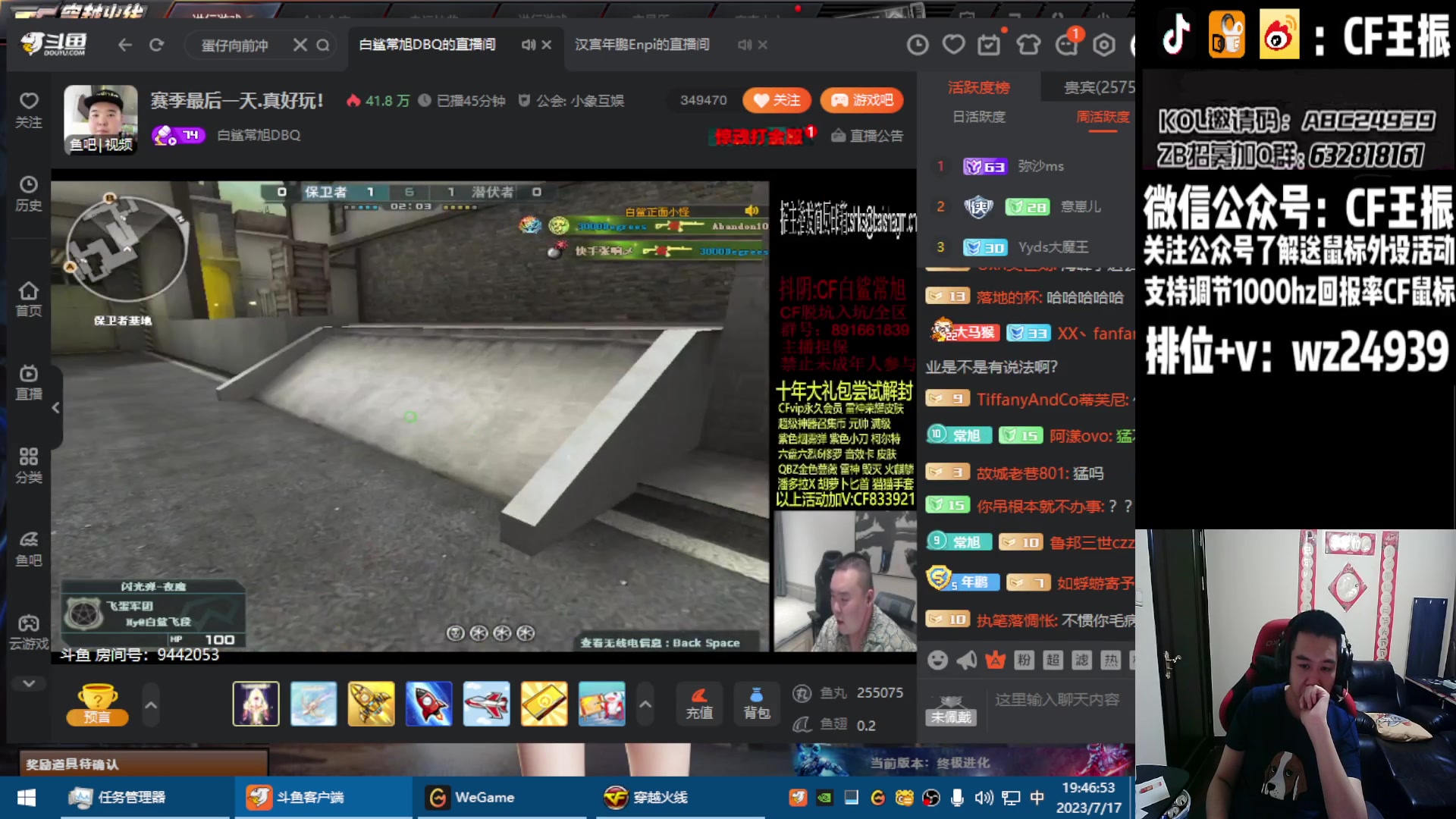The height and width of the screenshot is (819, 1456).
Task: Open the 关注 heart icon in sidebar
Action: point(29,110)
